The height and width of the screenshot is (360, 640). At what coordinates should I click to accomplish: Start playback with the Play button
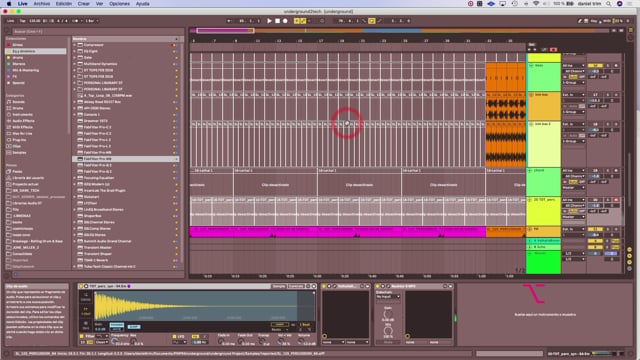coord(269,21)
